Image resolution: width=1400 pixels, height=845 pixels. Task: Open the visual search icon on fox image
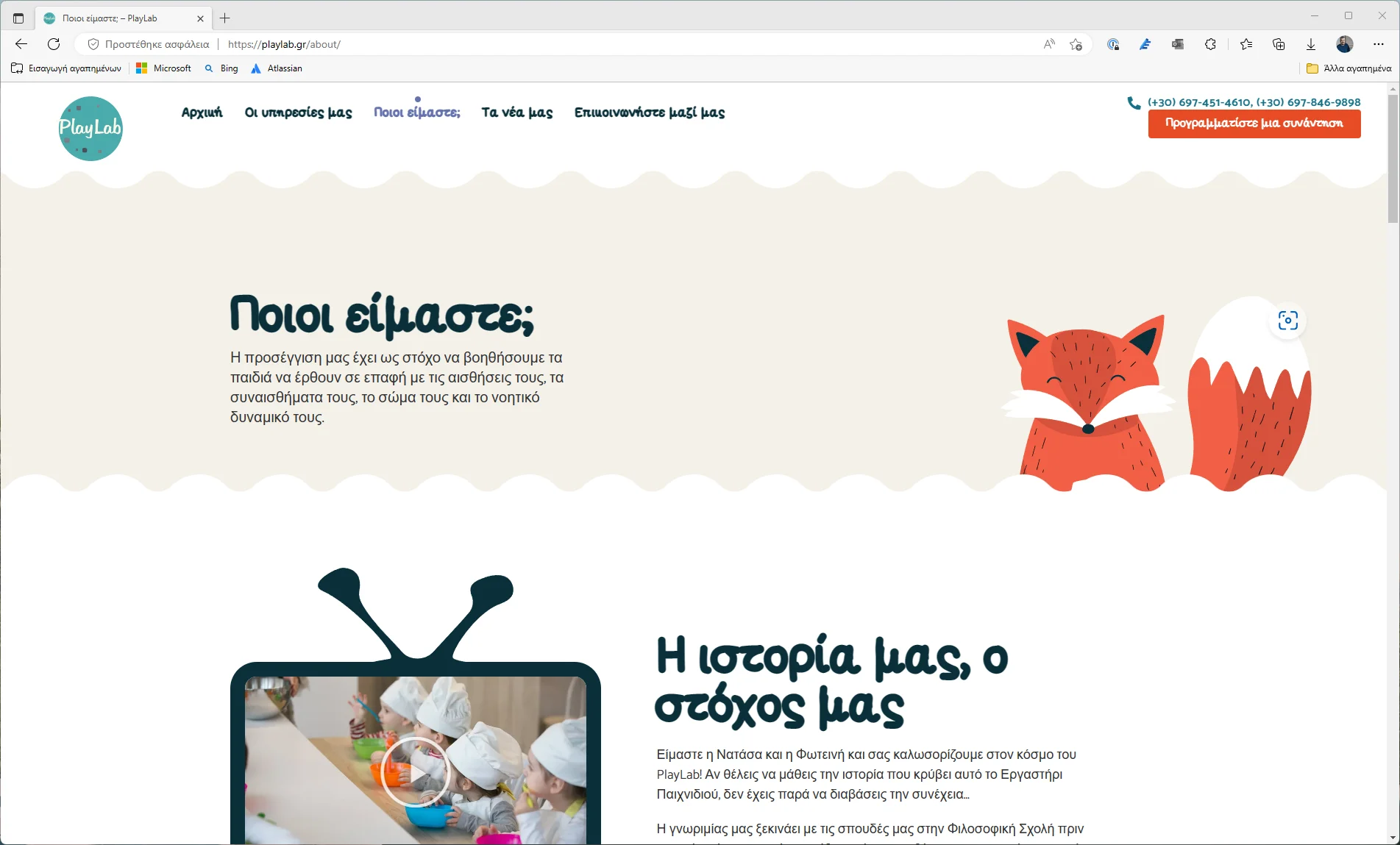tap(1287, 321)
